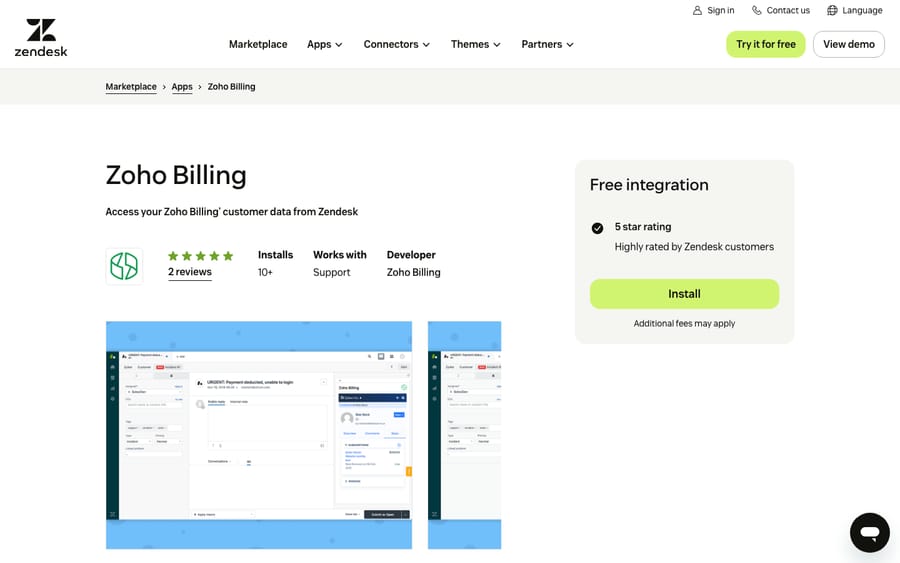Expand the Connectors dropdown menu
This screenshot has width=900, height=563.
[x=397, y=44]
